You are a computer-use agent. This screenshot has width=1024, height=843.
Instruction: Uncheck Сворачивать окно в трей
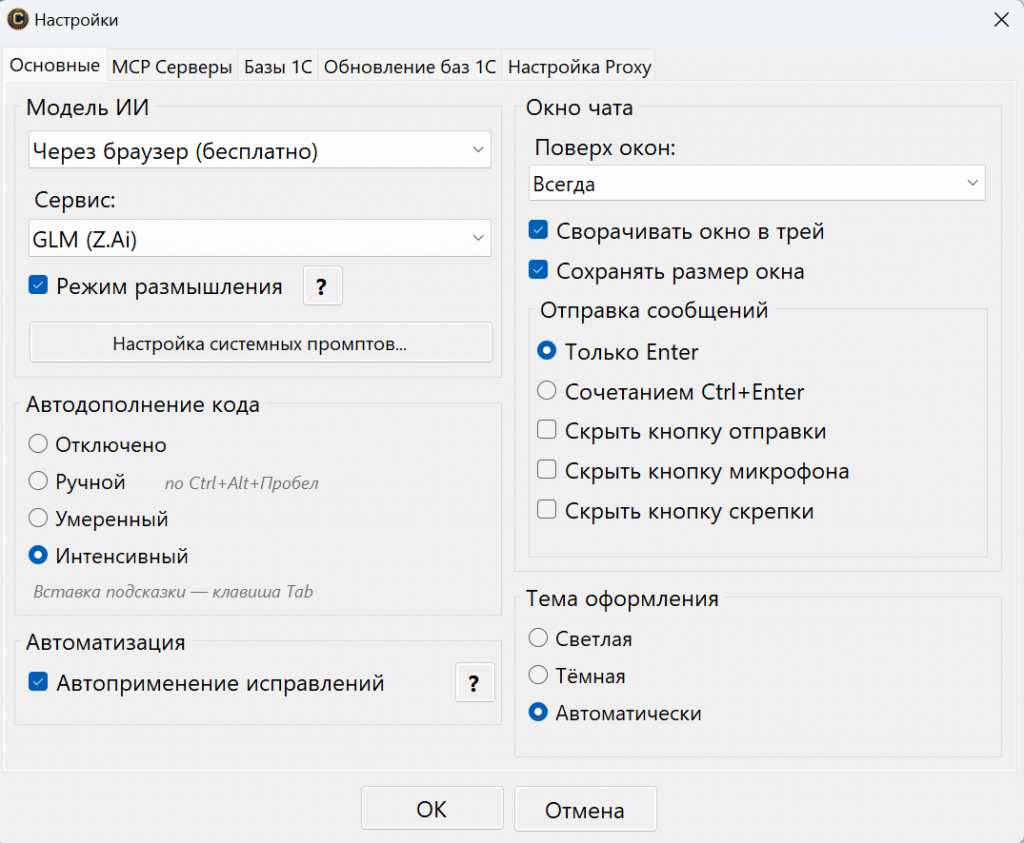538,230
